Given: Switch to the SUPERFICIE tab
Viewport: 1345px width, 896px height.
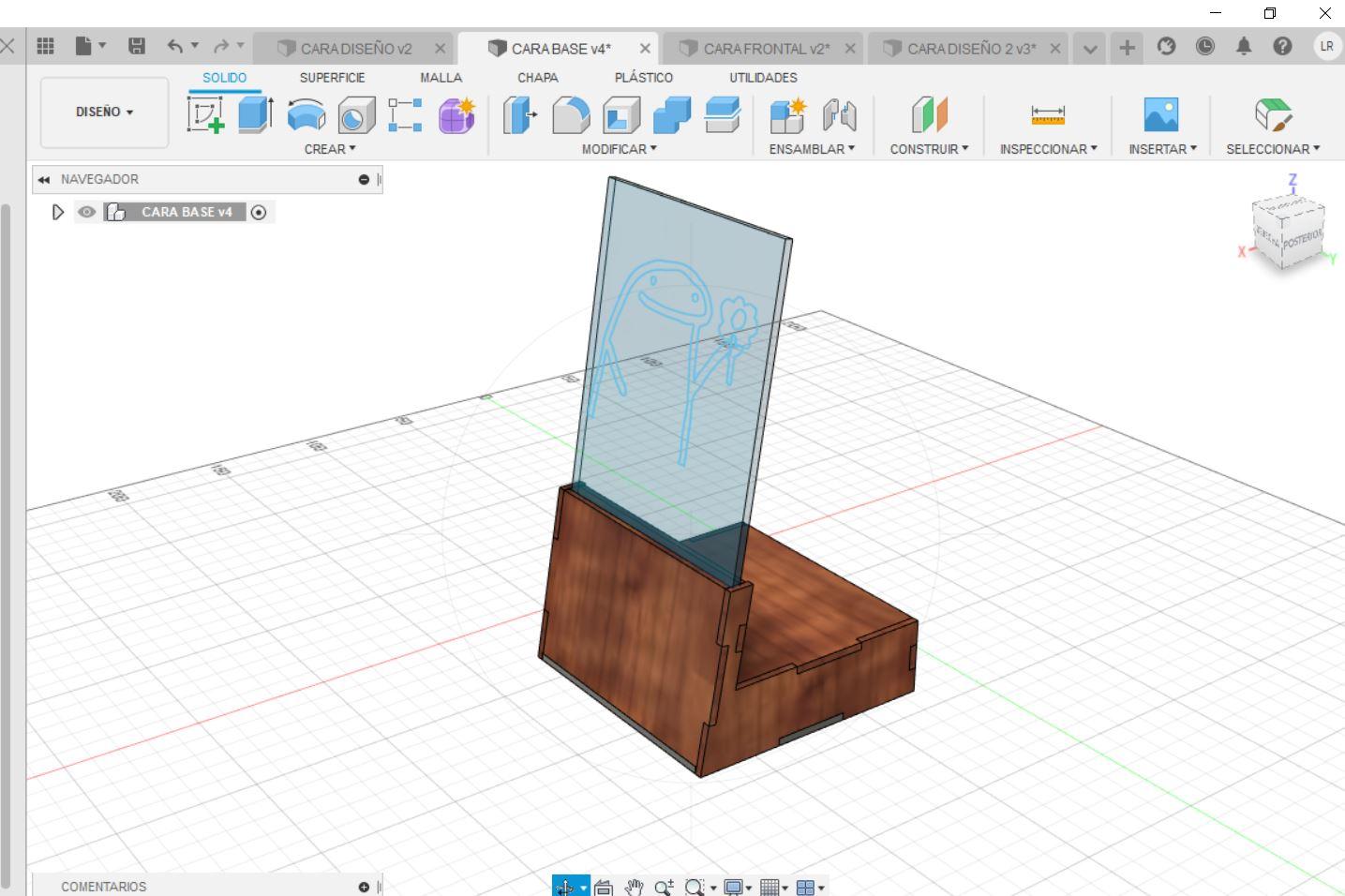Looking at the screenshot, I should (x=332, y=78).
